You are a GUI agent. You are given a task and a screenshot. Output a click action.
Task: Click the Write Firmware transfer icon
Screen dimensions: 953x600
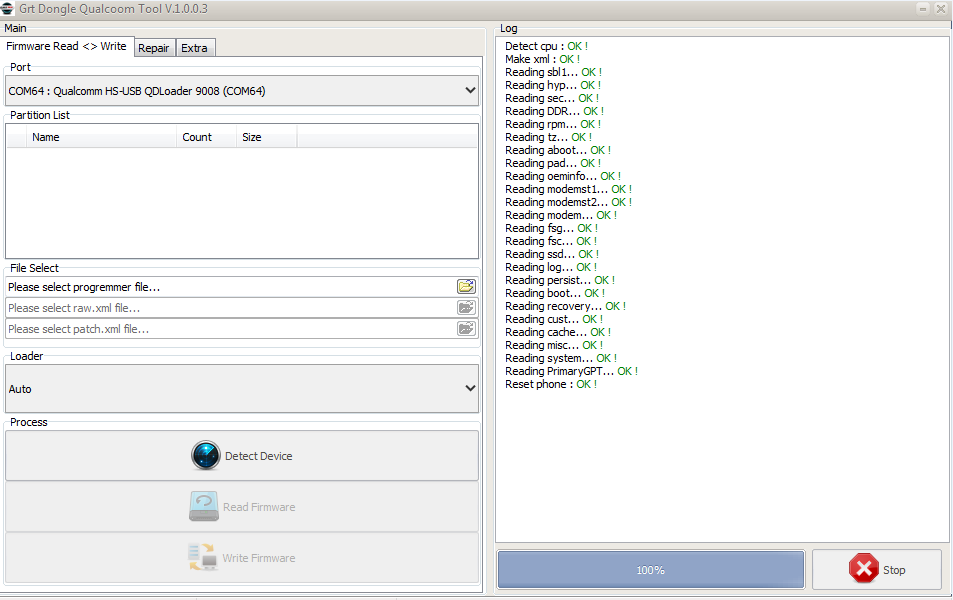(x=202, y=557)
